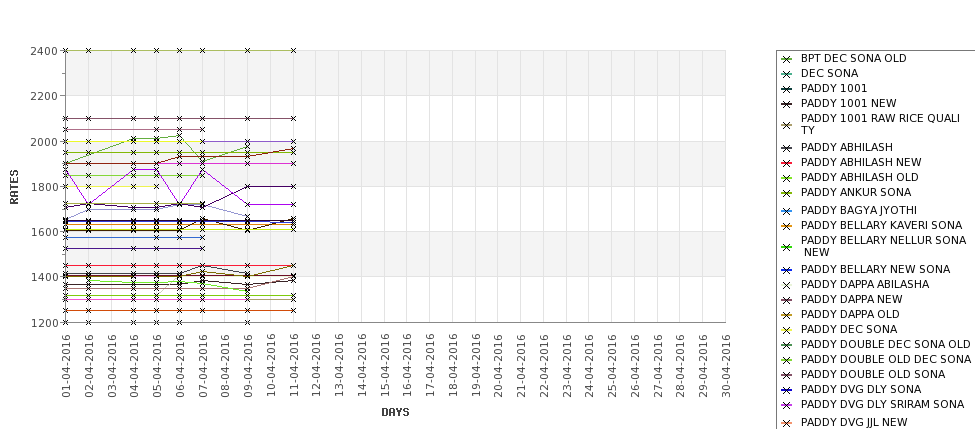Click the DAYS x-axis title

[x=395, y=412]
